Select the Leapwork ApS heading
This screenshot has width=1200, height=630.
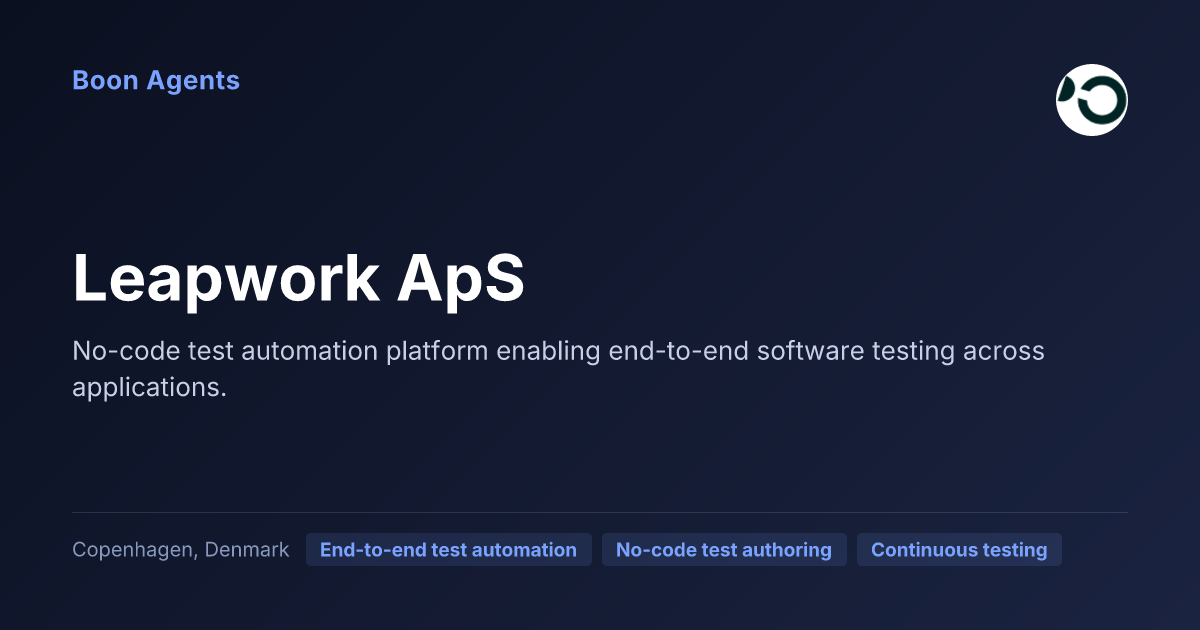coord(298,279)
